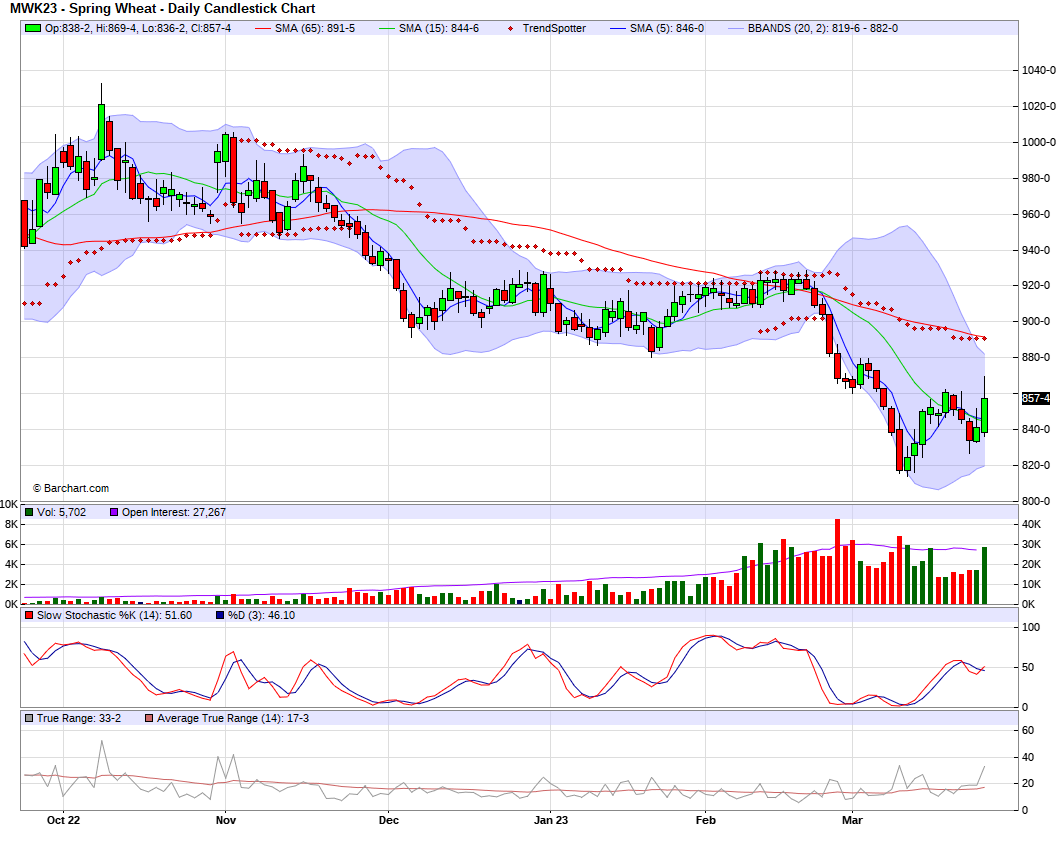Click the latest green candlestick at 857-4

984,415
